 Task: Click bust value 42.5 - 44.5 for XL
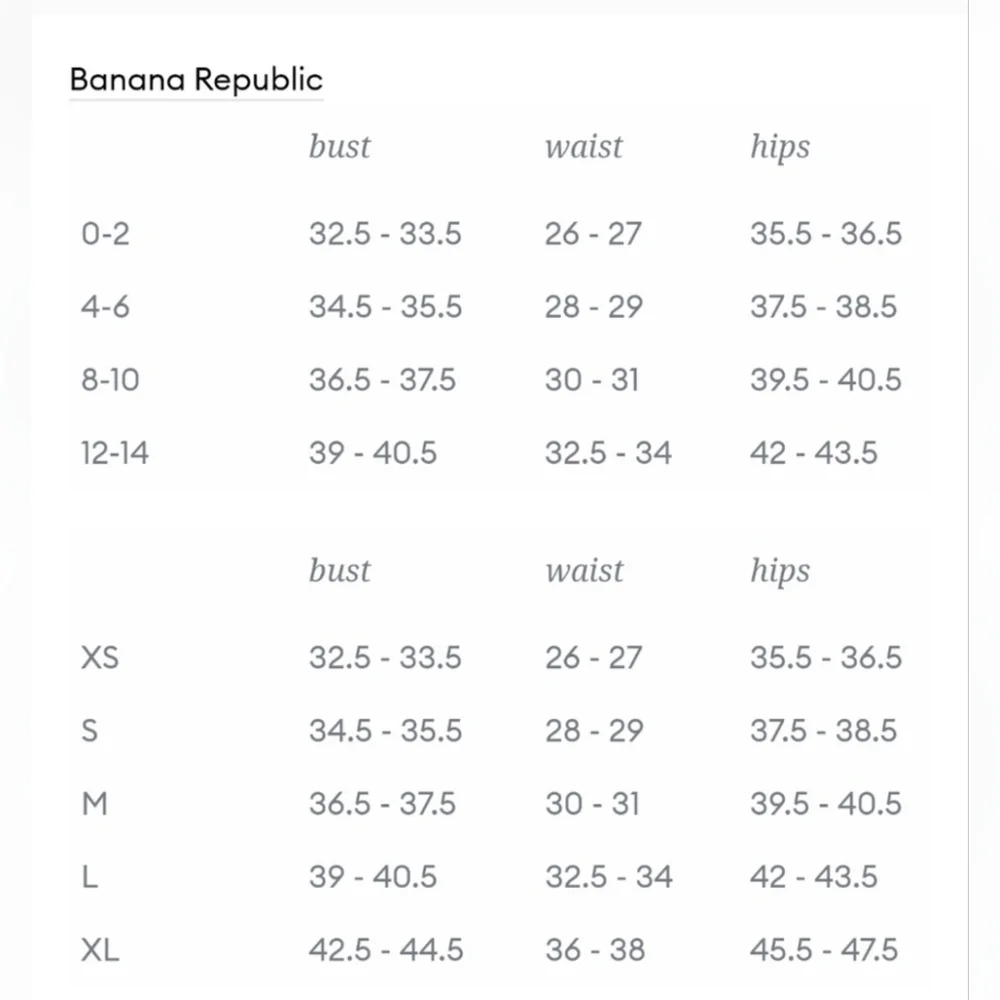[386, 950]
